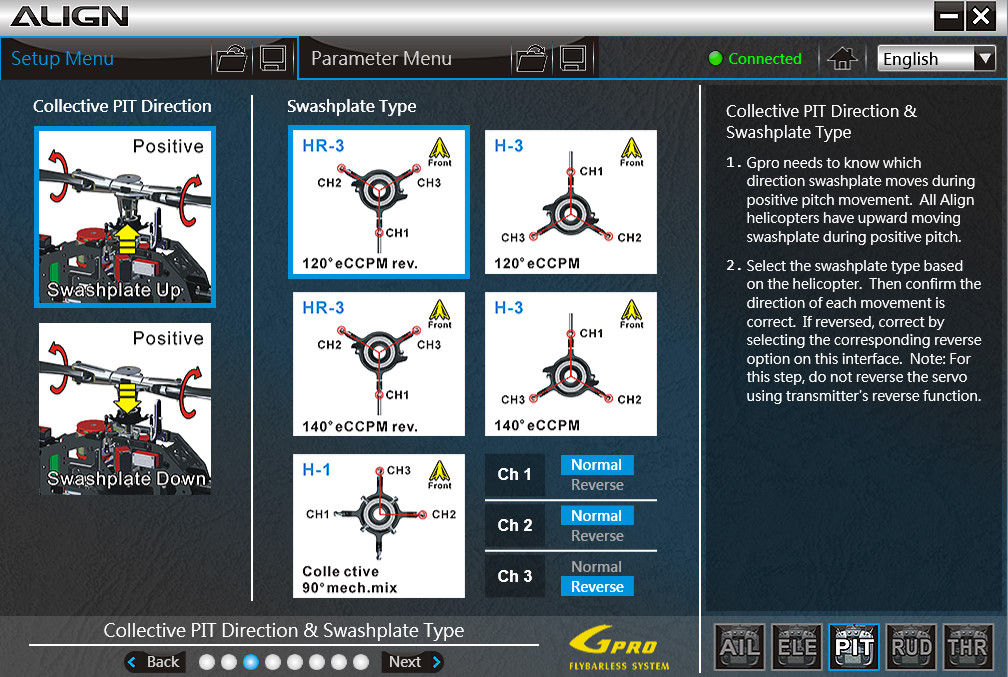Set Ch 2 to Normal
This screenshot has width=1008, height=677.
point(597,516)
